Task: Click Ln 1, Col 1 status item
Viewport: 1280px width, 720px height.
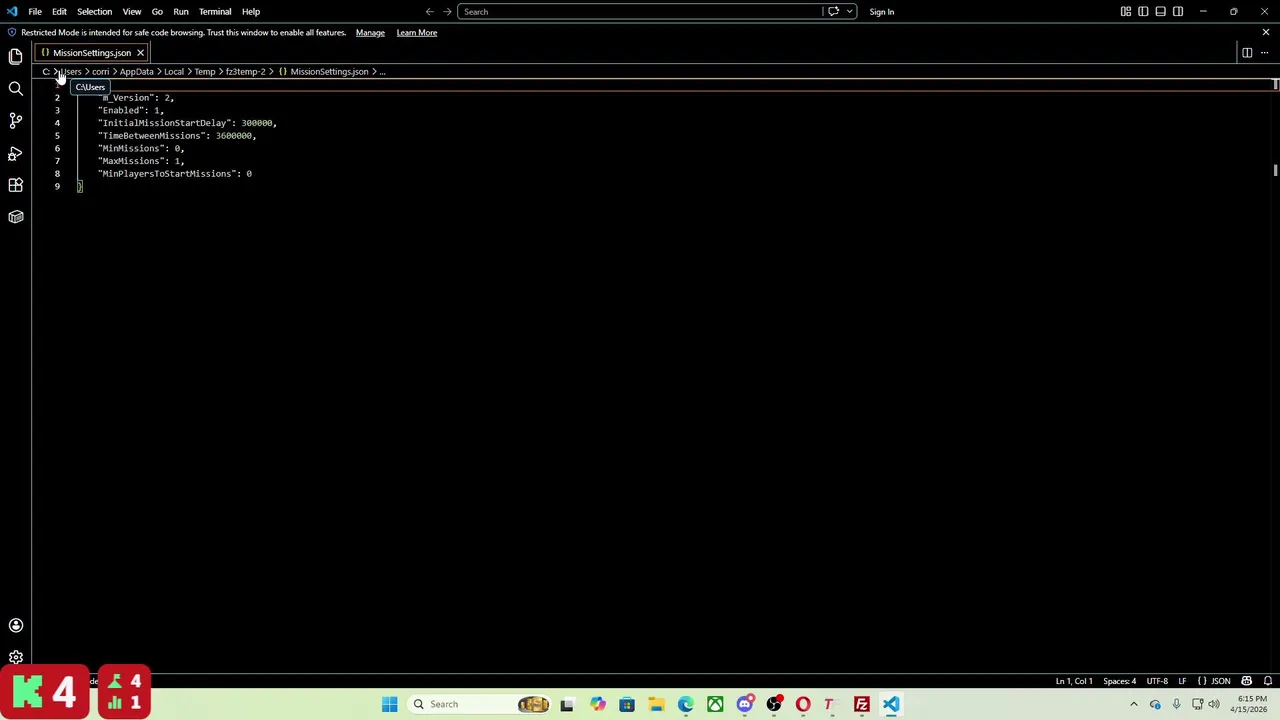Action: click(x=1074, y=681)
